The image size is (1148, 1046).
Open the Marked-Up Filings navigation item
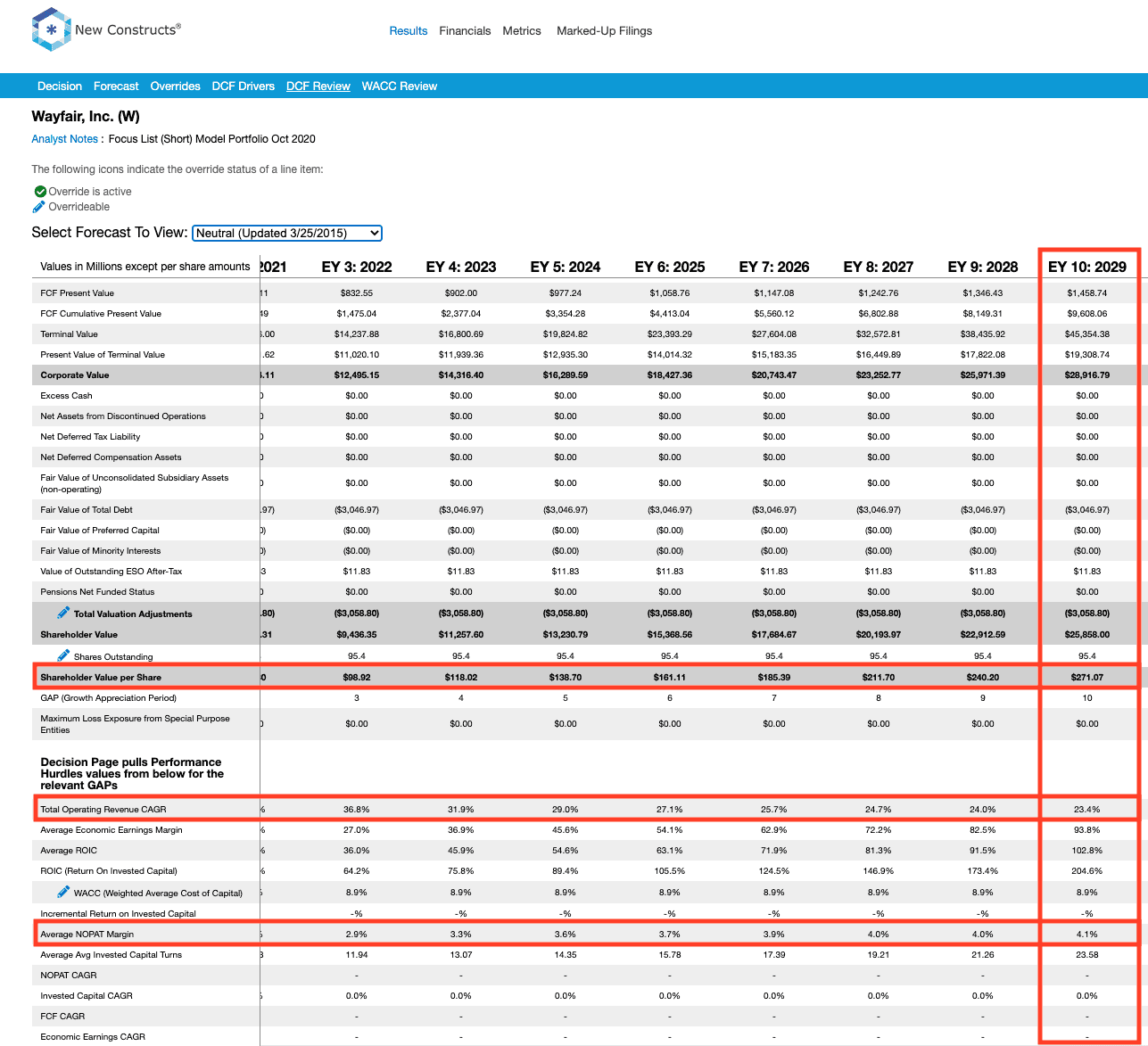[x=604, y=31]
